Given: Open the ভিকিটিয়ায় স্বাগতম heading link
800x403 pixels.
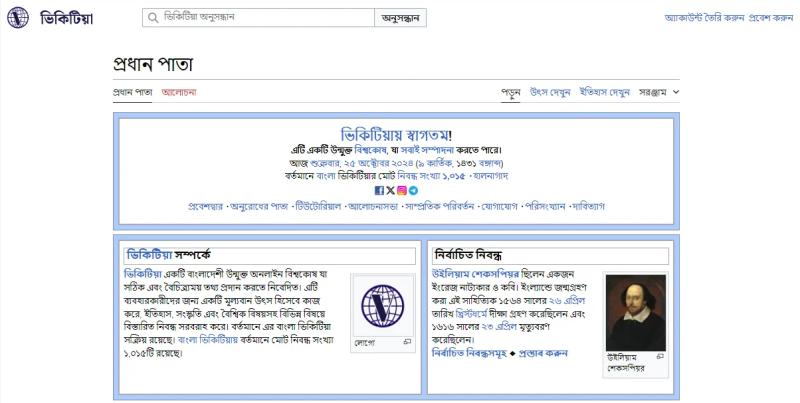Looking at the screenshot, I should (395, 135).
